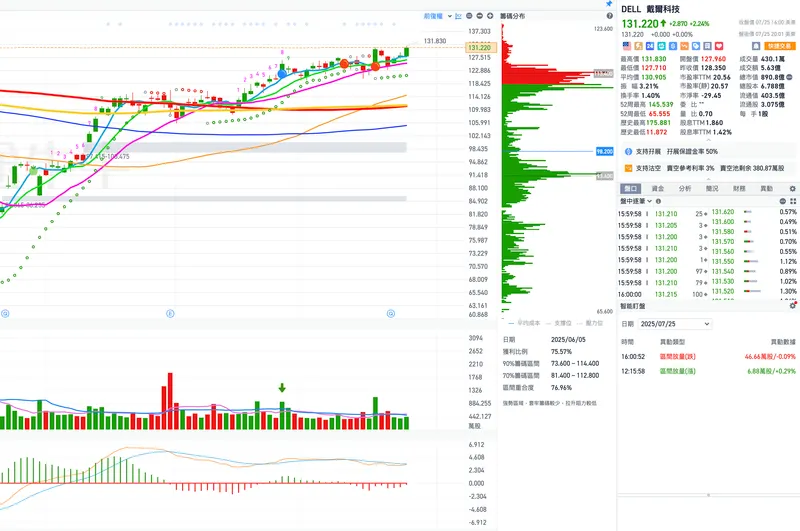
Task: Click the 131.620 order book price
Action: 723,212
